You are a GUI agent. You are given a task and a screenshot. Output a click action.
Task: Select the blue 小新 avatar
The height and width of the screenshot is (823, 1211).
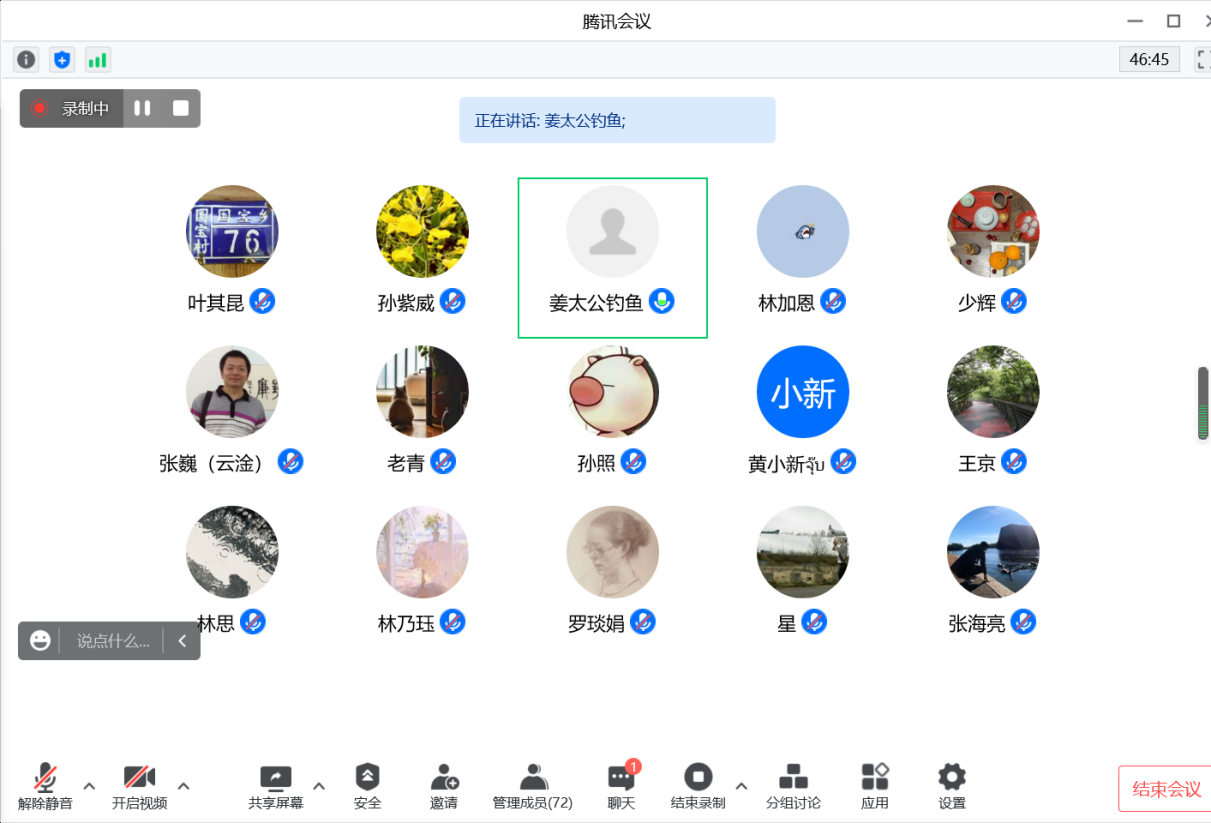(803, 392)
